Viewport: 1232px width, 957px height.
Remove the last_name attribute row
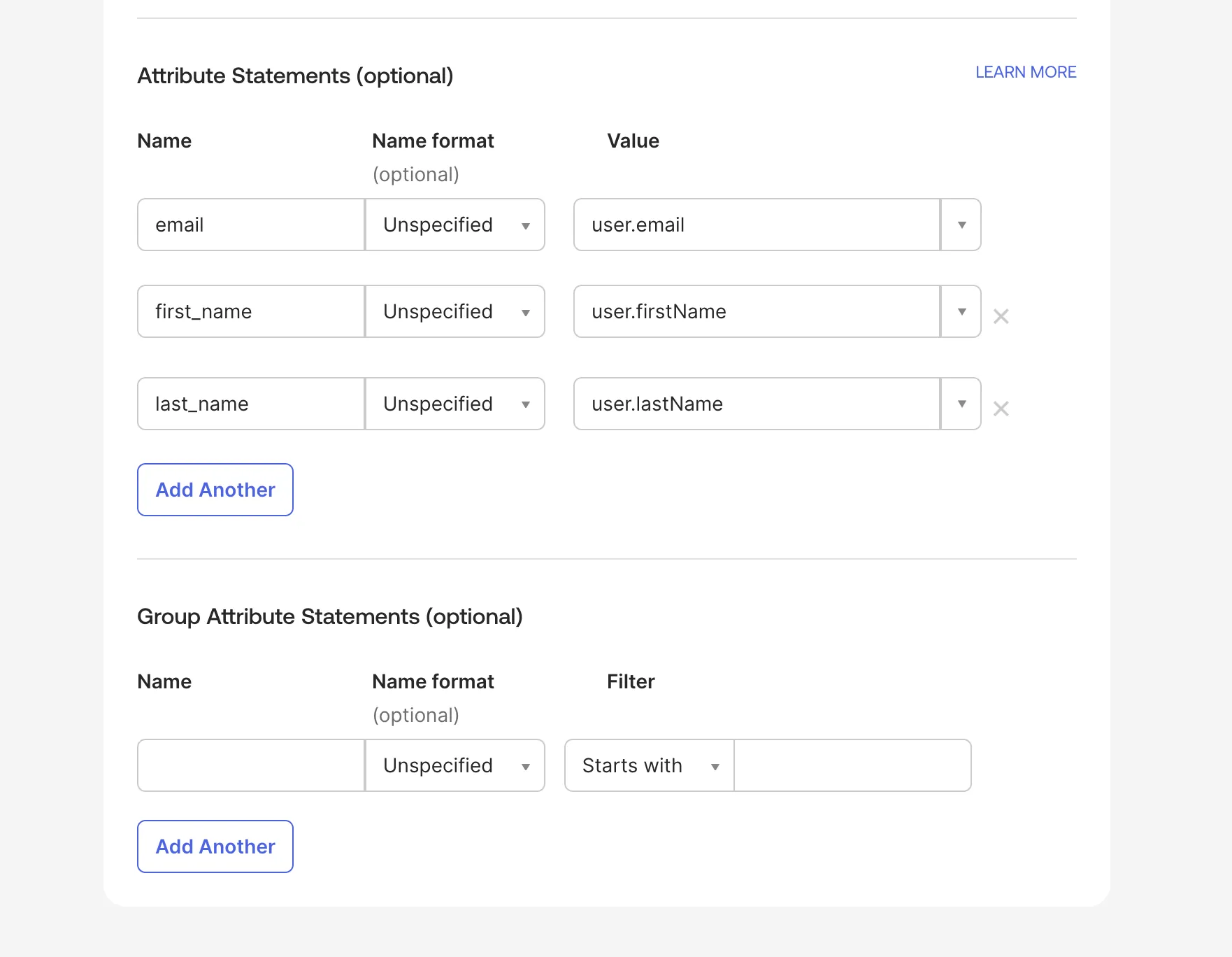tap(1001, 409)
